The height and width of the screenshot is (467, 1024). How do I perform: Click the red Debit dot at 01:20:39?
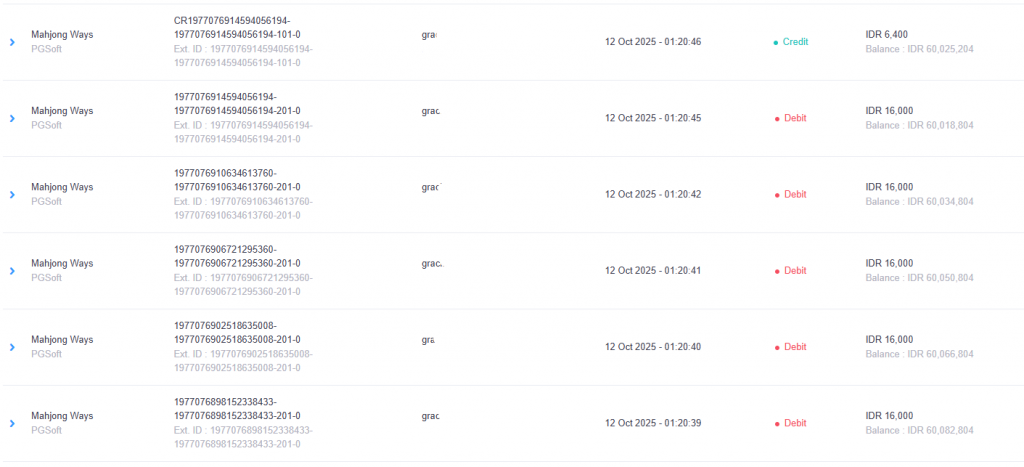point(777,424)
